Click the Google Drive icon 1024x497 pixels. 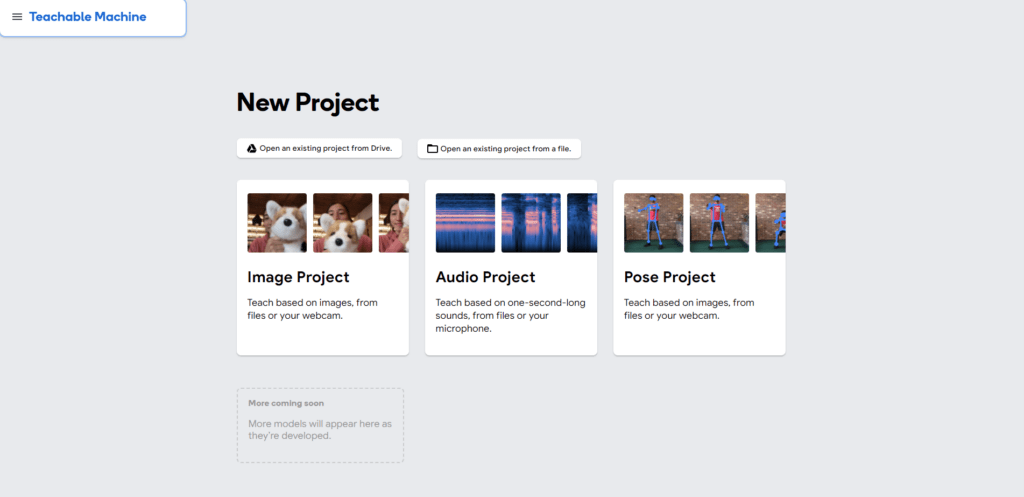(x=251, y=148)
